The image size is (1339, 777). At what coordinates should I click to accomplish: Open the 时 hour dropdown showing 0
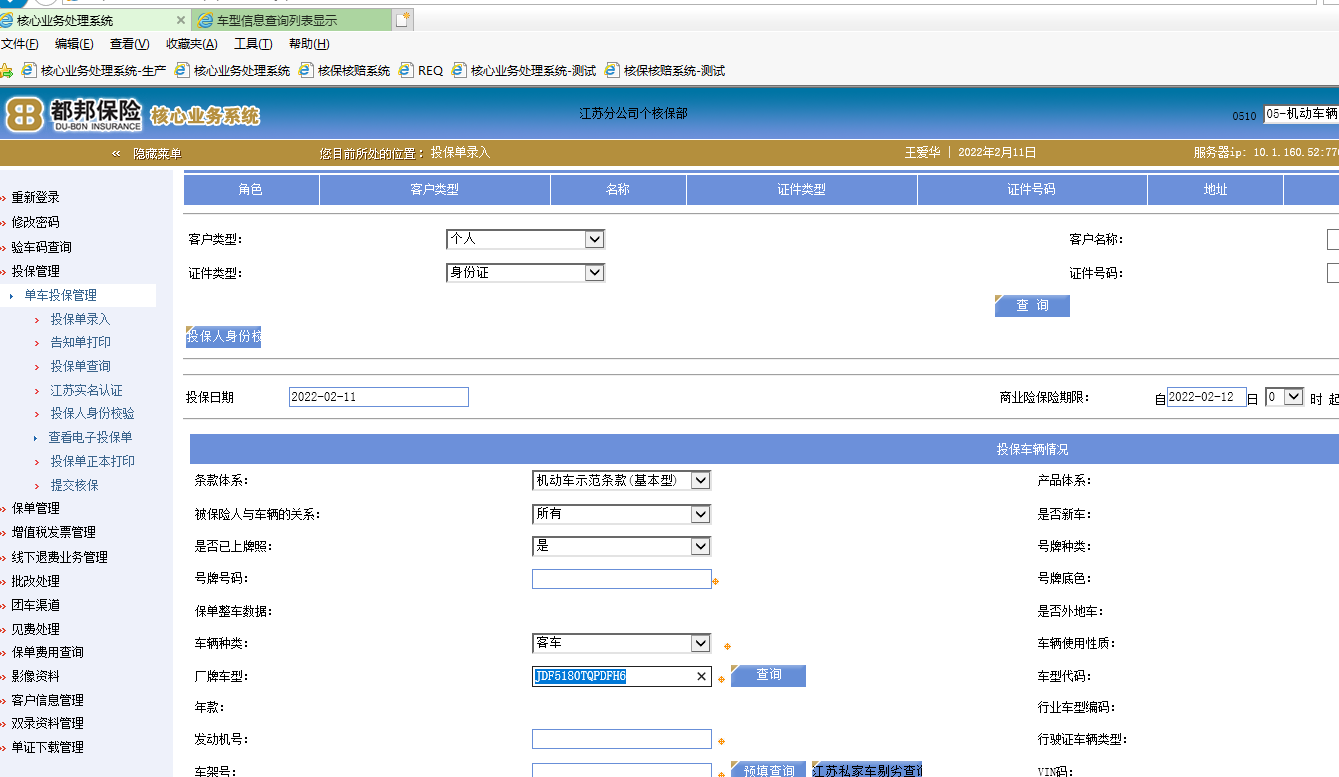pos(1284,396)
